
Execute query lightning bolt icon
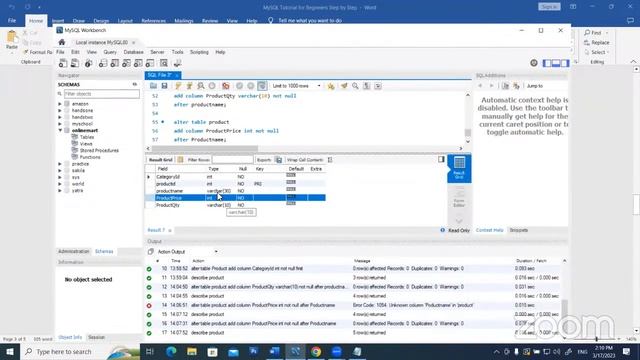178,86
